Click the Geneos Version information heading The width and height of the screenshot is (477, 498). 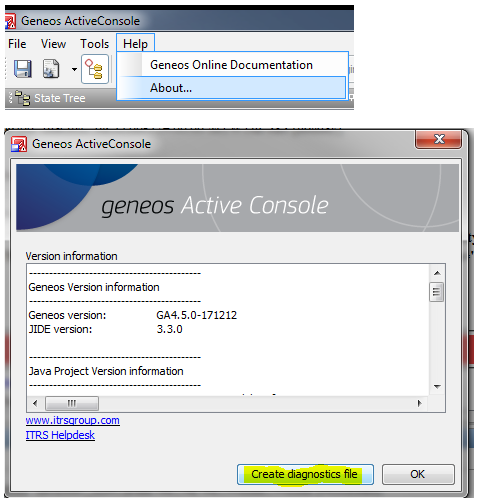coord(94,287)
